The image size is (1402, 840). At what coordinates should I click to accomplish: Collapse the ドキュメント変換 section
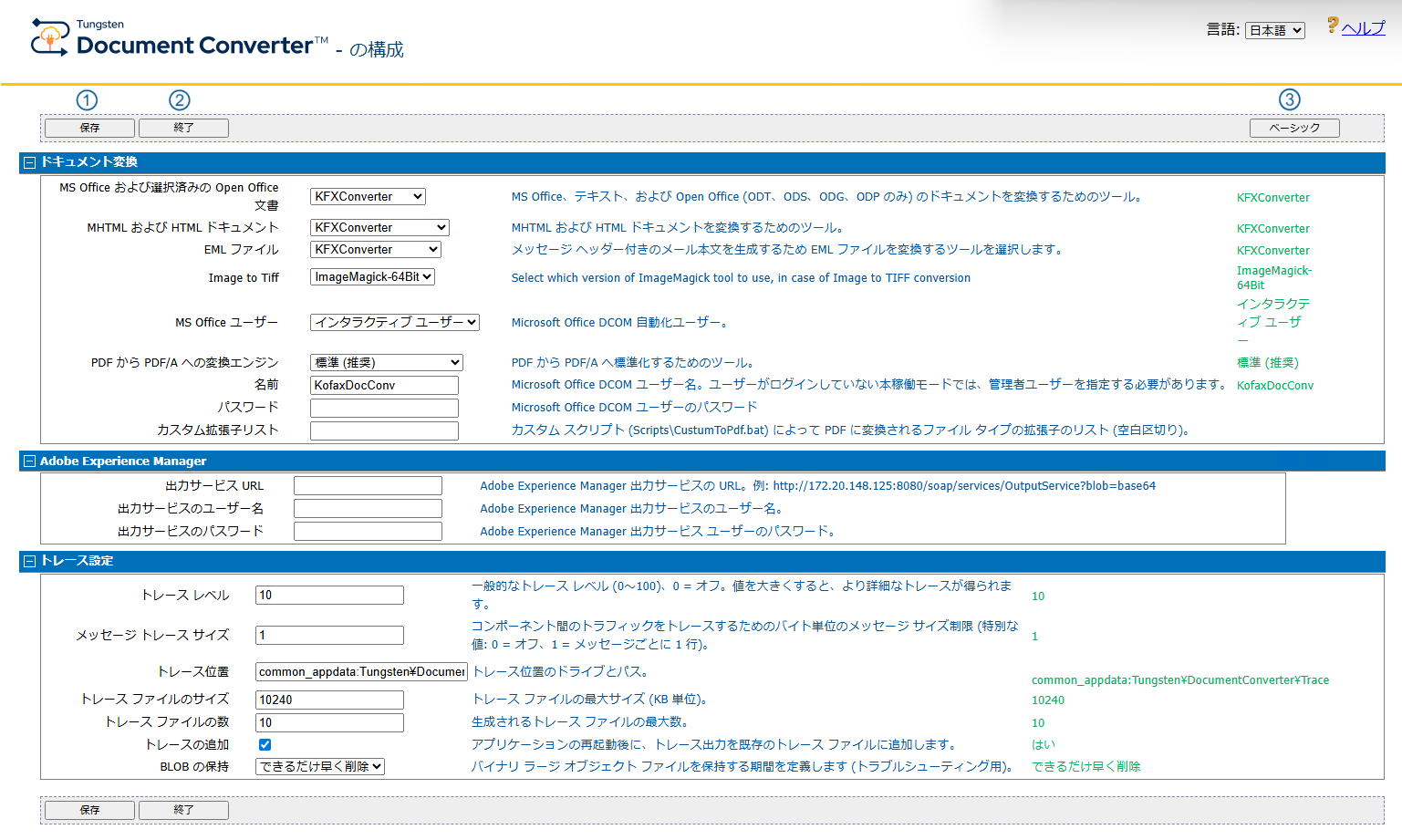(x=29, y=162)
